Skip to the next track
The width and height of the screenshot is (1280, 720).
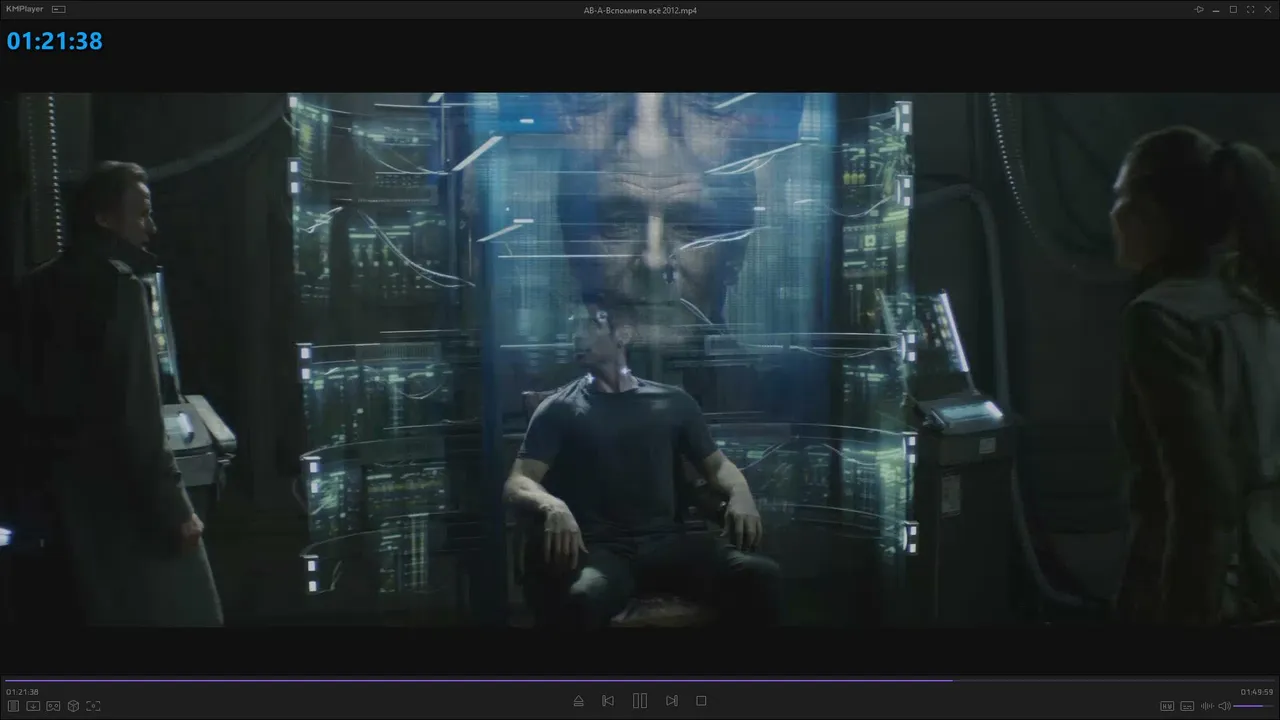tap(672, 701)
